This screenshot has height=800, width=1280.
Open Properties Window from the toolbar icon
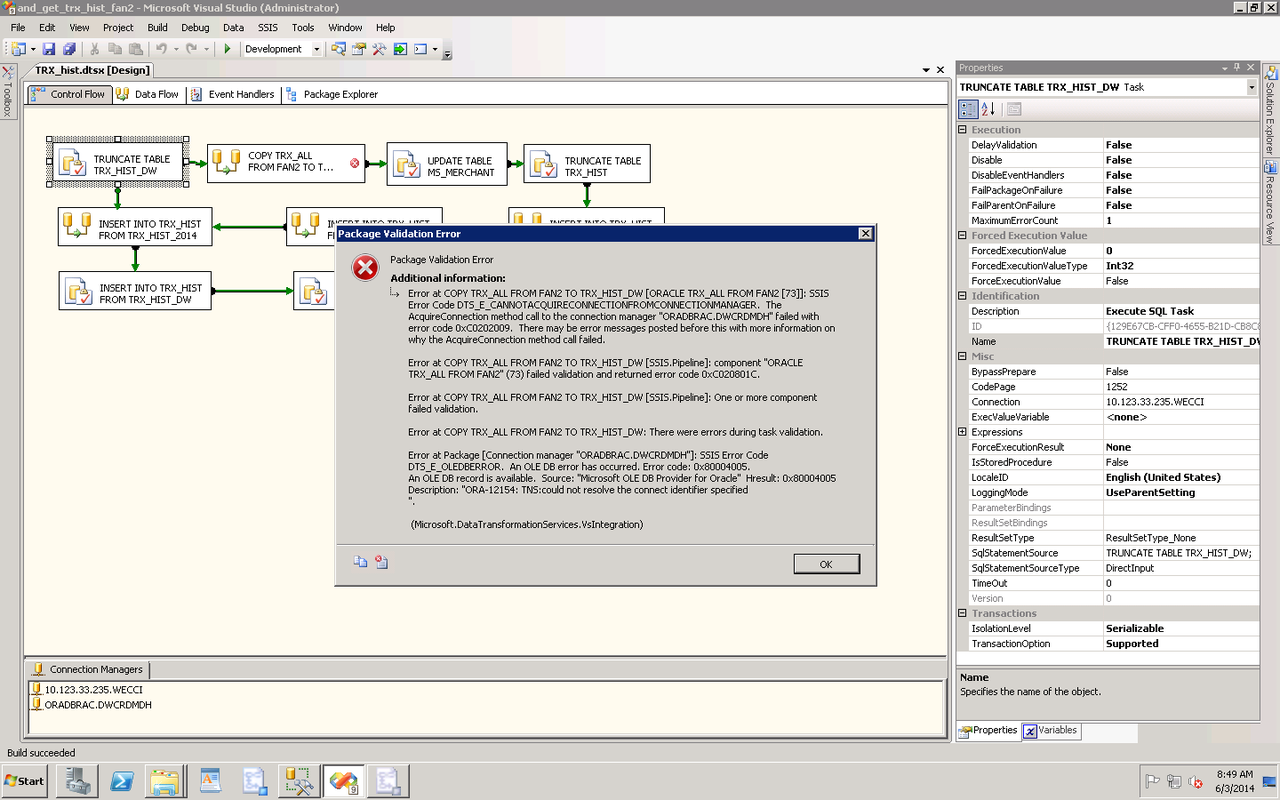[x=359, y=49]
